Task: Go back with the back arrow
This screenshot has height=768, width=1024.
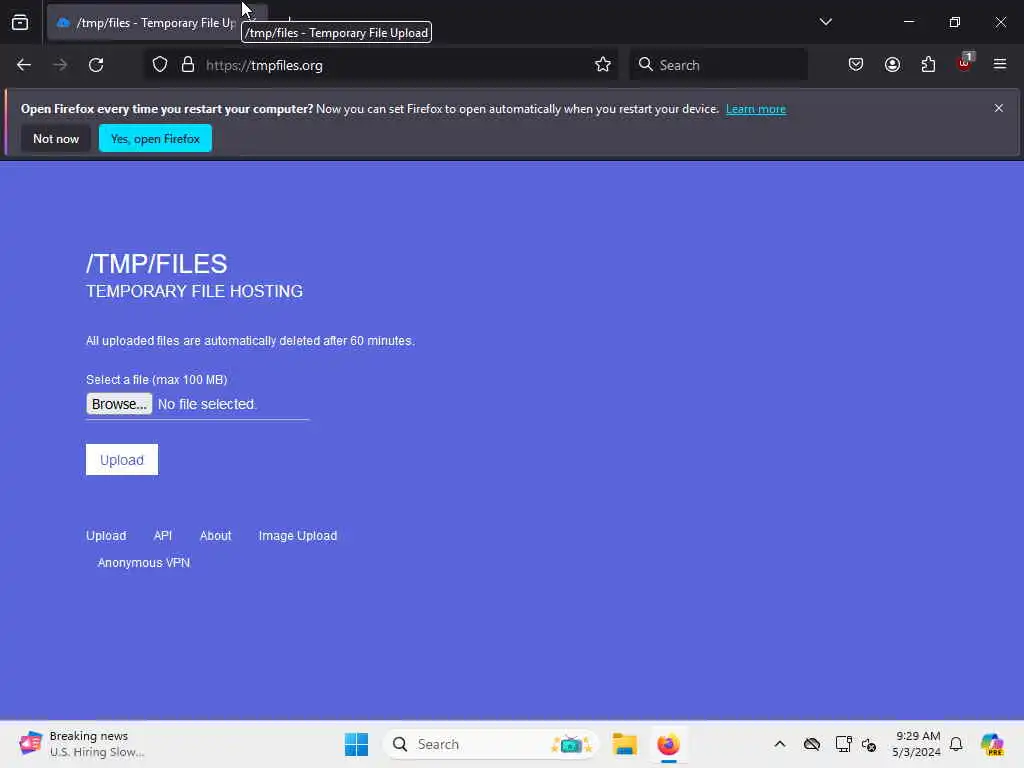Action: point(24,65)
